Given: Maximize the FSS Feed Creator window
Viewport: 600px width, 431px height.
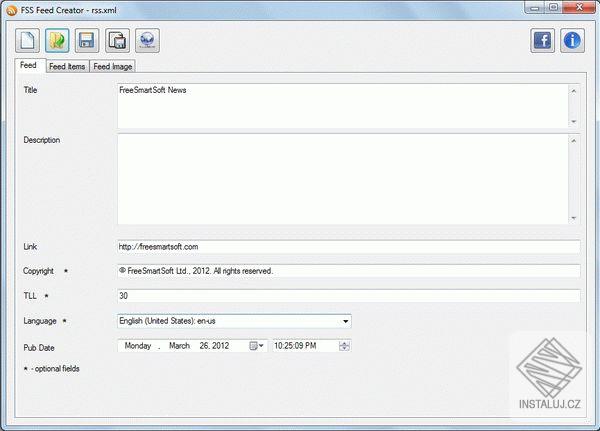Looking at the screenshot, I should pyautogui.click(x=553, y=8).
